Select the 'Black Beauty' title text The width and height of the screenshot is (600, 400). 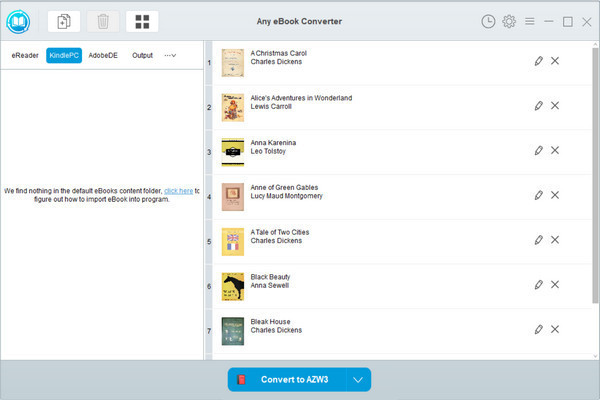pos(270,277)
